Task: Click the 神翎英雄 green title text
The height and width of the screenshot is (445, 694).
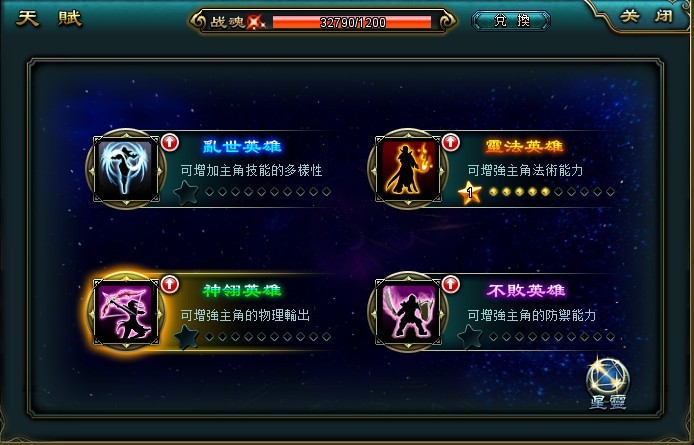Action: click(242, 290)
